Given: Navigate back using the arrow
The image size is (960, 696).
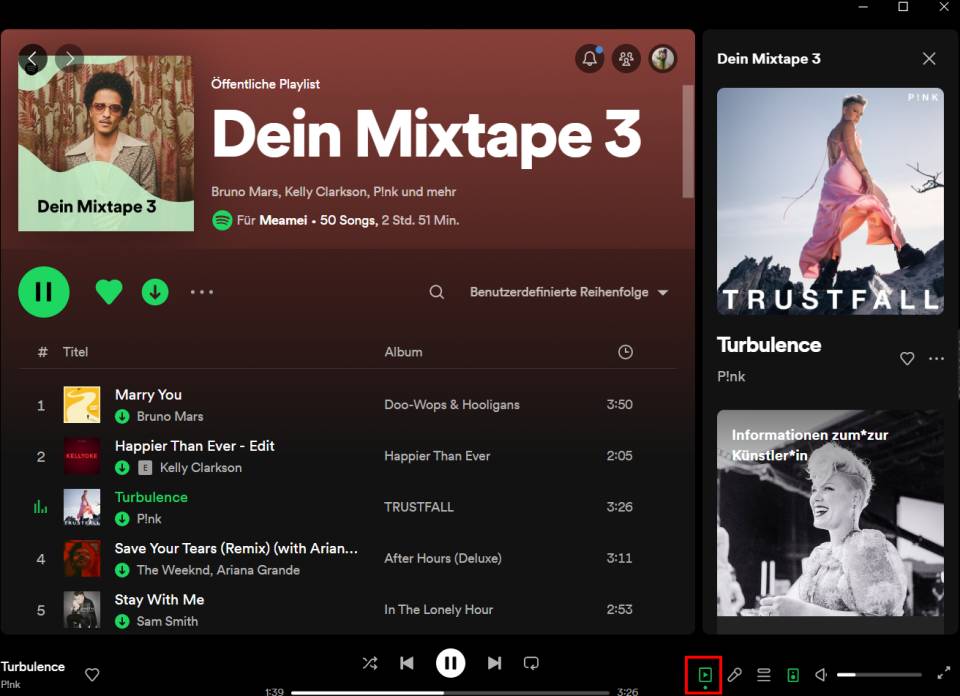Looking at the screenshot, I should [33, 59].
